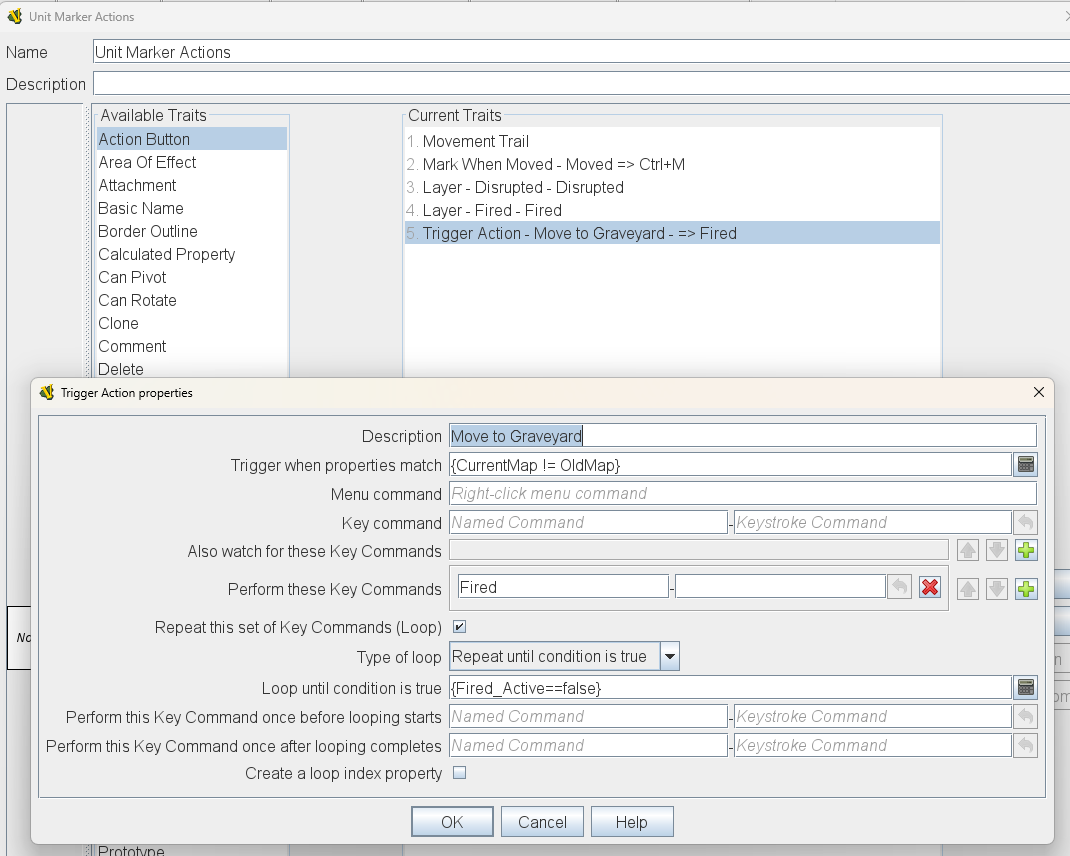1070x856 pixels.
Task: Click Key command Named Command field
Action: [x=588, y=523]
